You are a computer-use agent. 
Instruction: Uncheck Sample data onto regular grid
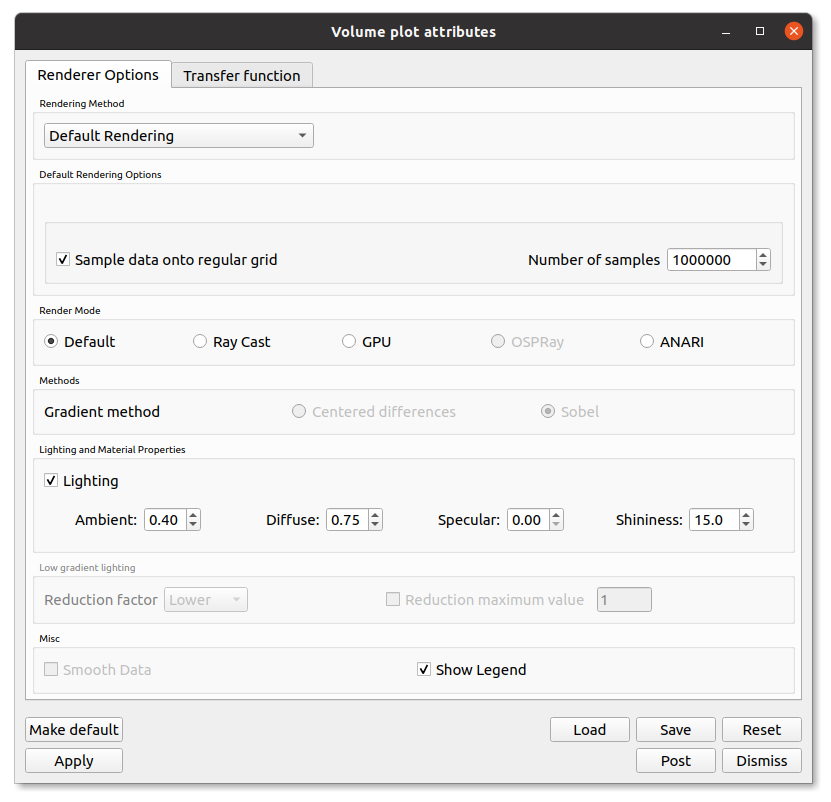point(63,259)
